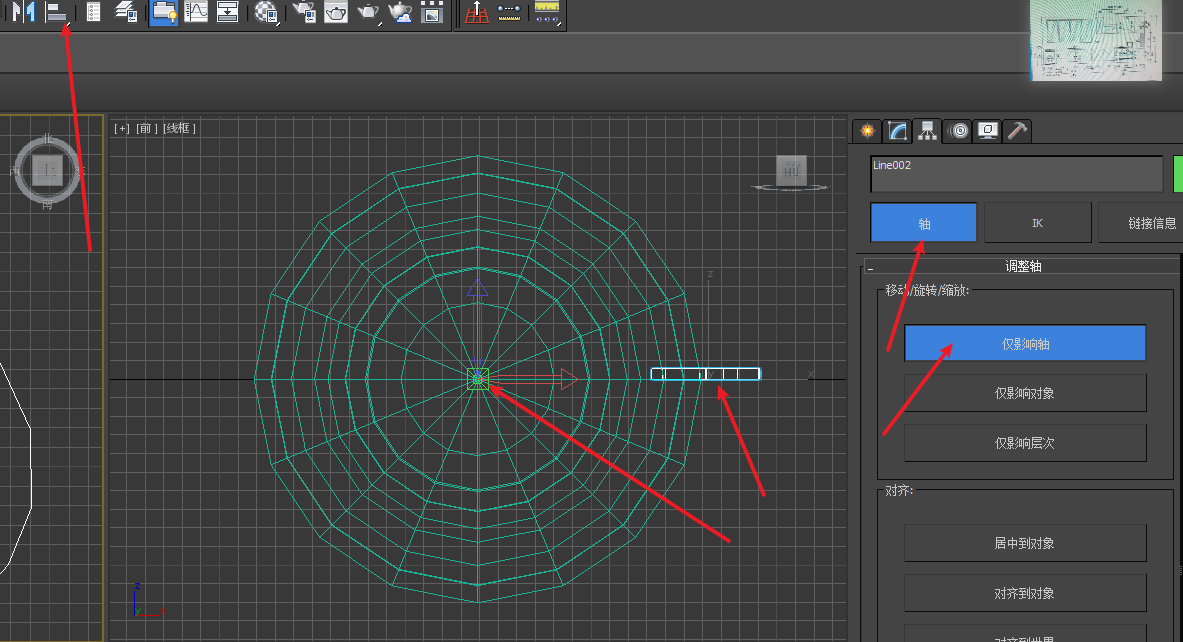
Task: Open the Material Editor sphere icon
Action: pyautogui.click(x=266, y=12)
